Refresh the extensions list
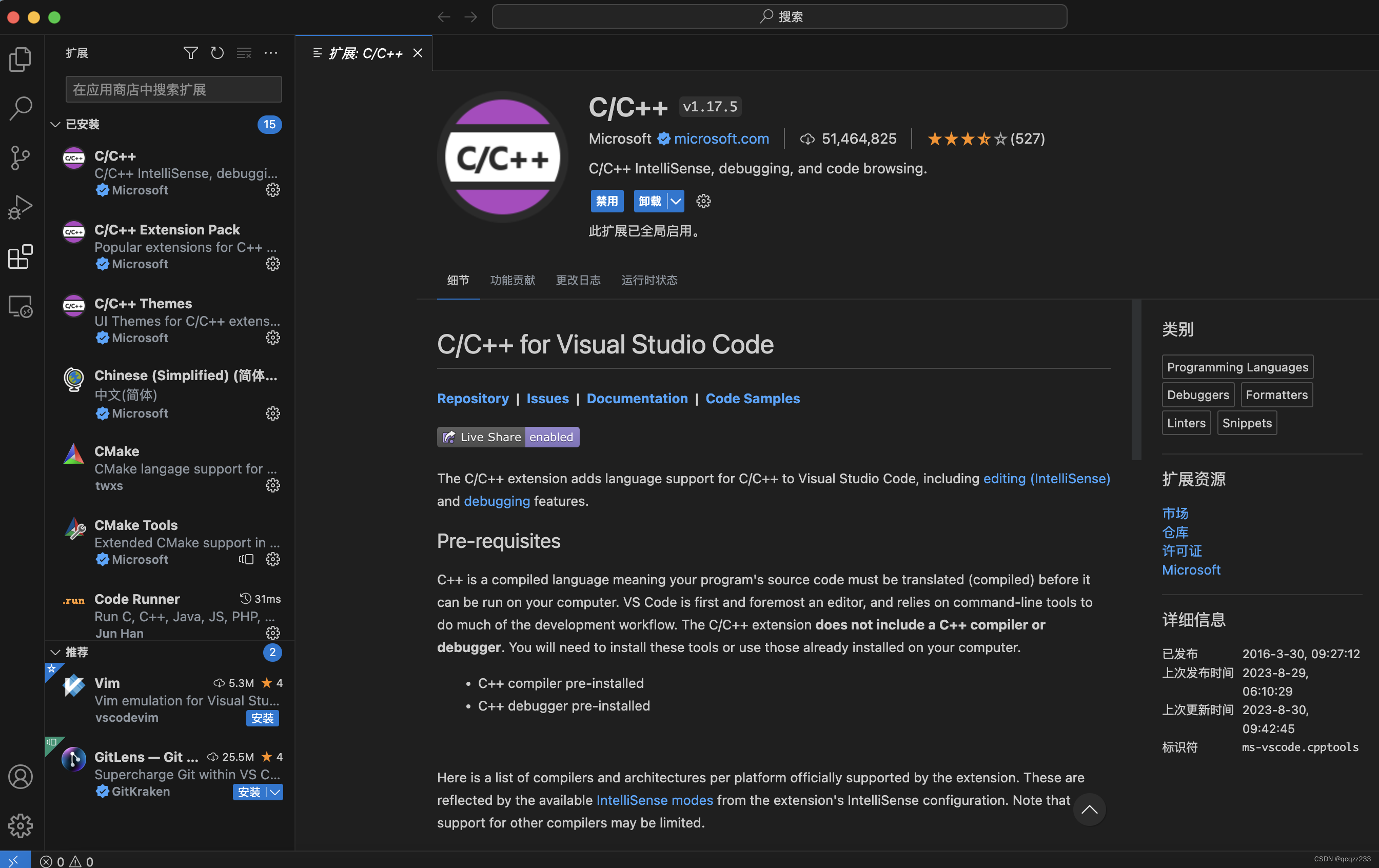This screenshot has width=1379, height=868. [217, 53]
